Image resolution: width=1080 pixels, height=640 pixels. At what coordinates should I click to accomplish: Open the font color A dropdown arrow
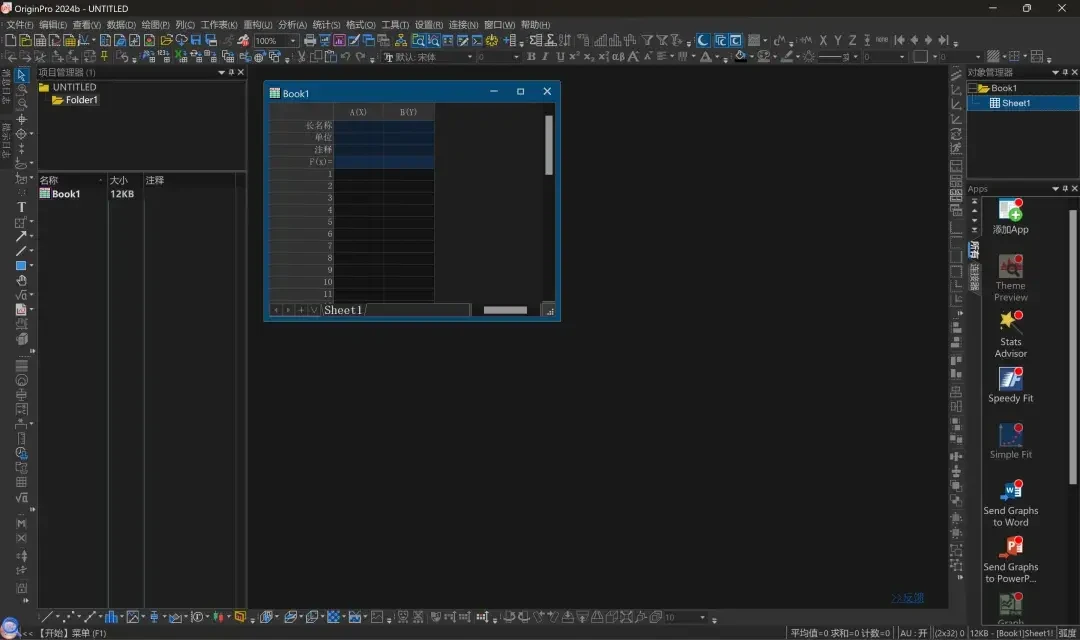click(717, 56)
